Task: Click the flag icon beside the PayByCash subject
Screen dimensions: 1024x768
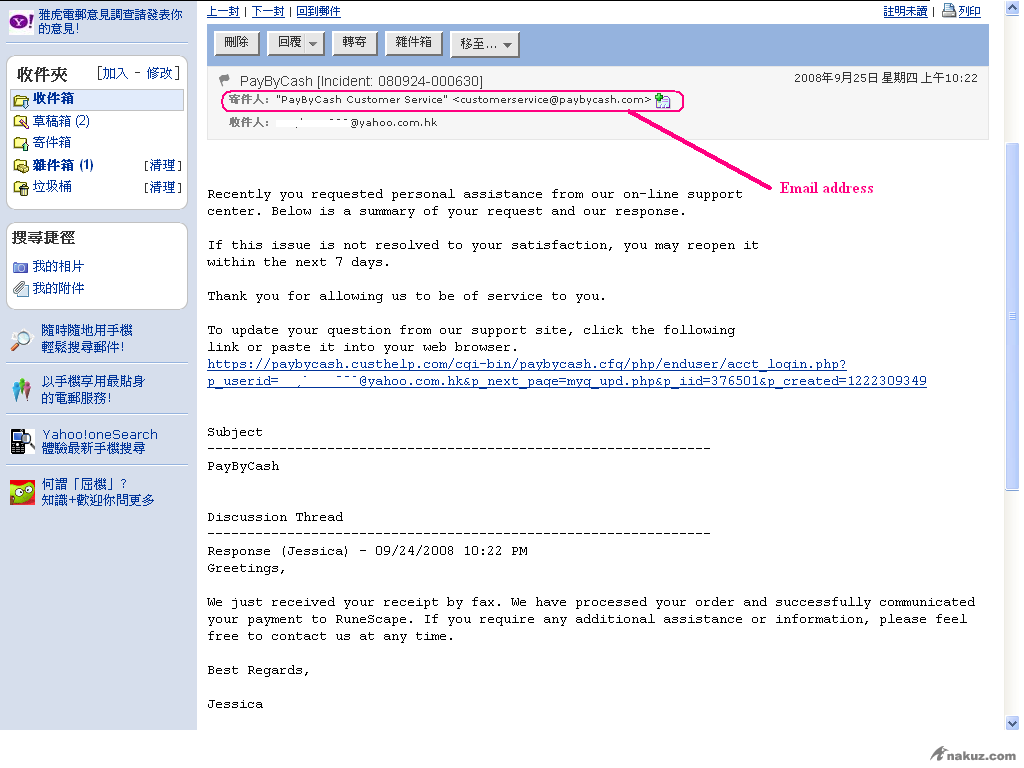Action: pos(224,80)
